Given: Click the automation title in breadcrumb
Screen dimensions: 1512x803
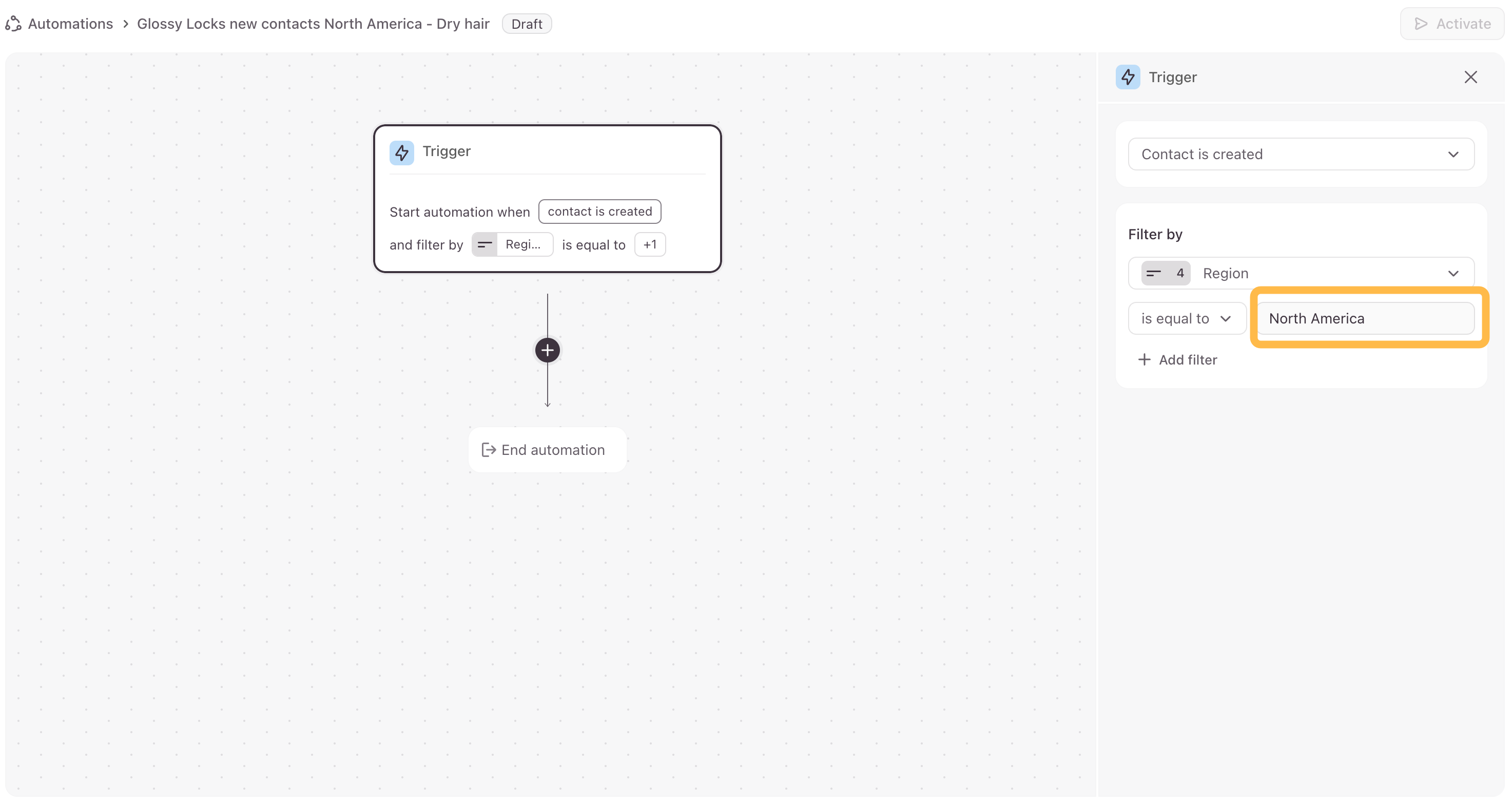Looking at the screenshot, I should [313, 24].
